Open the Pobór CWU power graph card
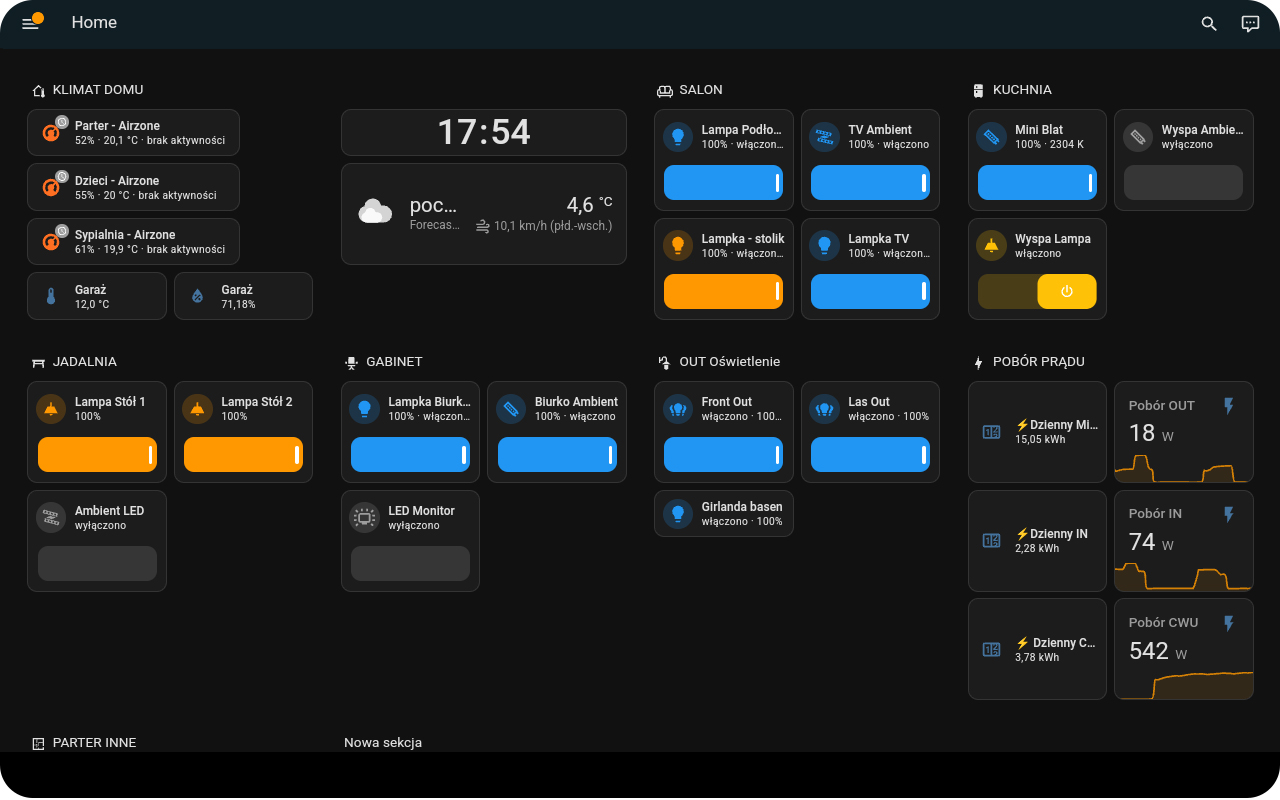The width and height of the screenshot is (1280, 800). 1183,648
